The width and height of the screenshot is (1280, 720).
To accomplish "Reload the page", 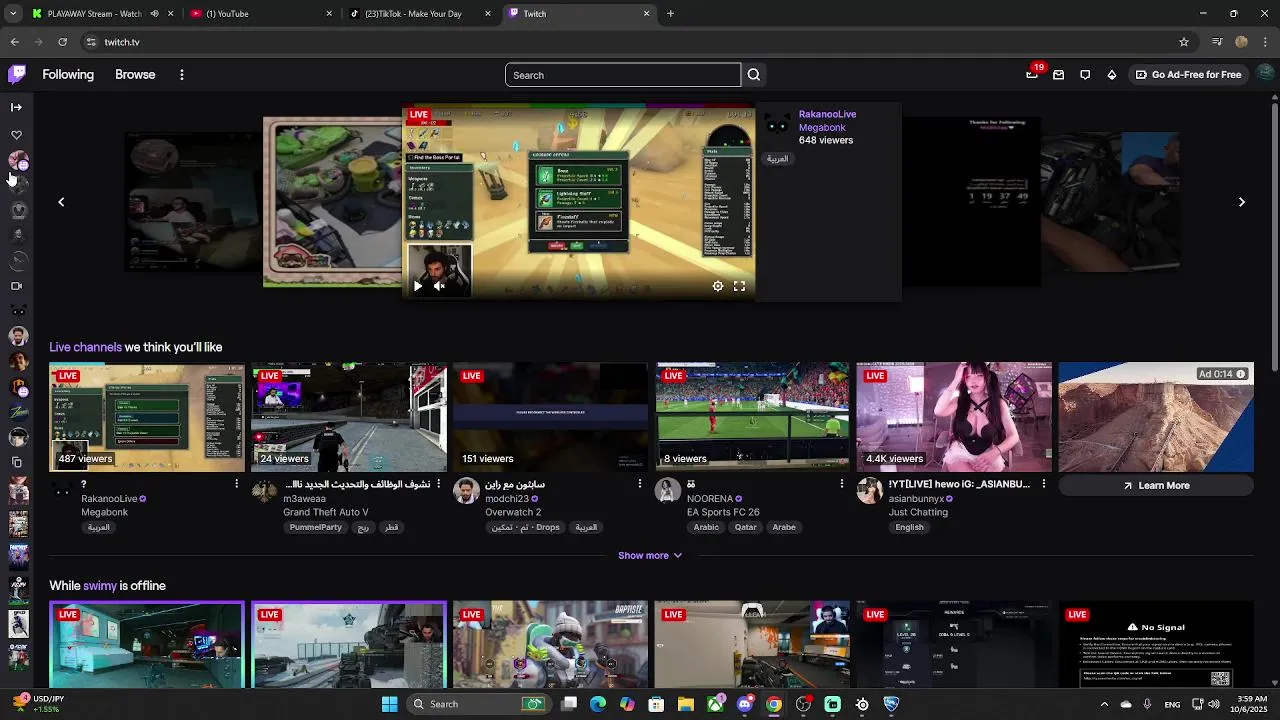I will coord(62,42).
